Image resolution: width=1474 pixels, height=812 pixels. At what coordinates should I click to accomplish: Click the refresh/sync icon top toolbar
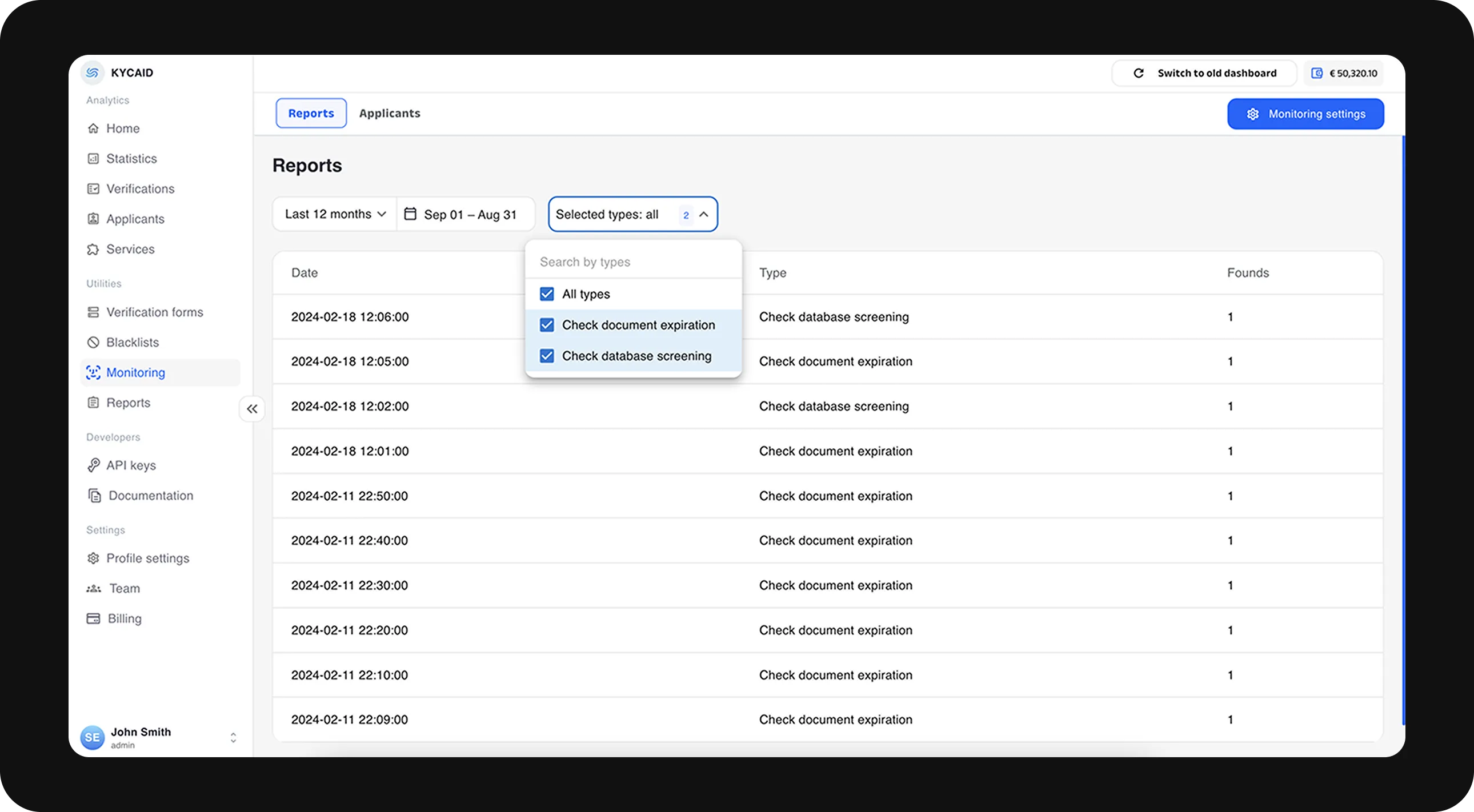(1138, 72)
